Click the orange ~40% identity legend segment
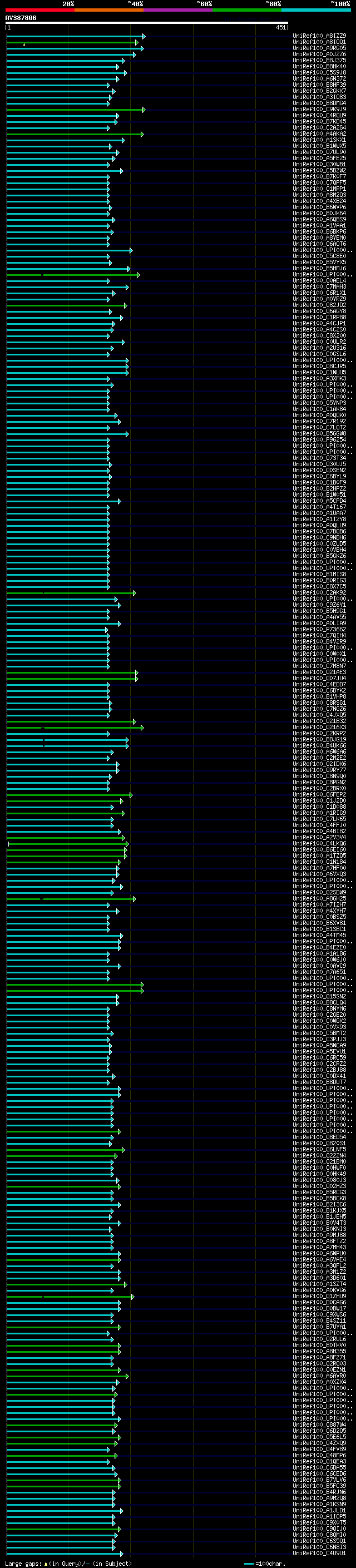This screenshot has width=356, height=1568. pyautogui.click(x=109, y=10)
